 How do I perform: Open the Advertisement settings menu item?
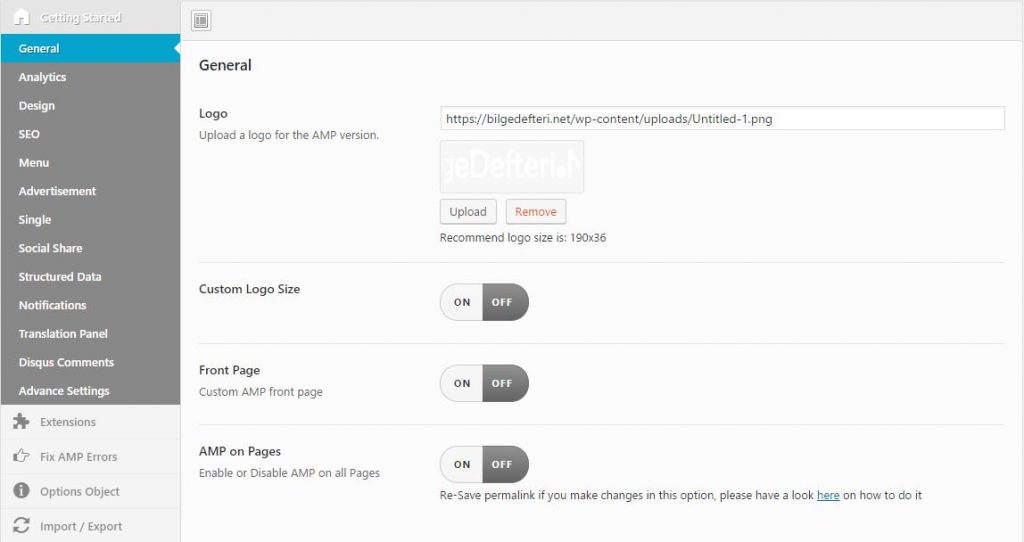57,191
